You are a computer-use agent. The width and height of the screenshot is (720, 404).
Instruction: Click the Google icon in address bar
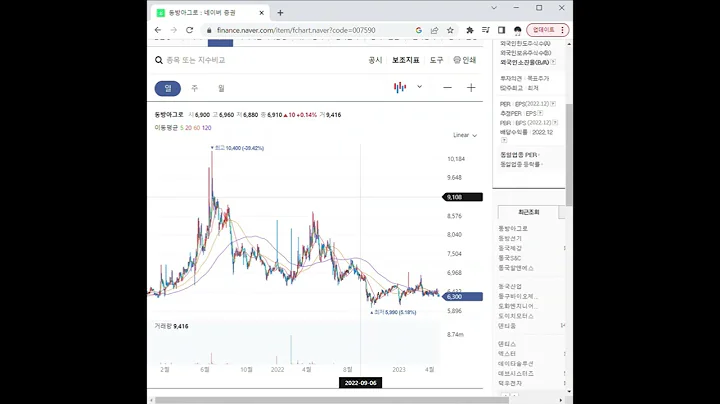418,30
